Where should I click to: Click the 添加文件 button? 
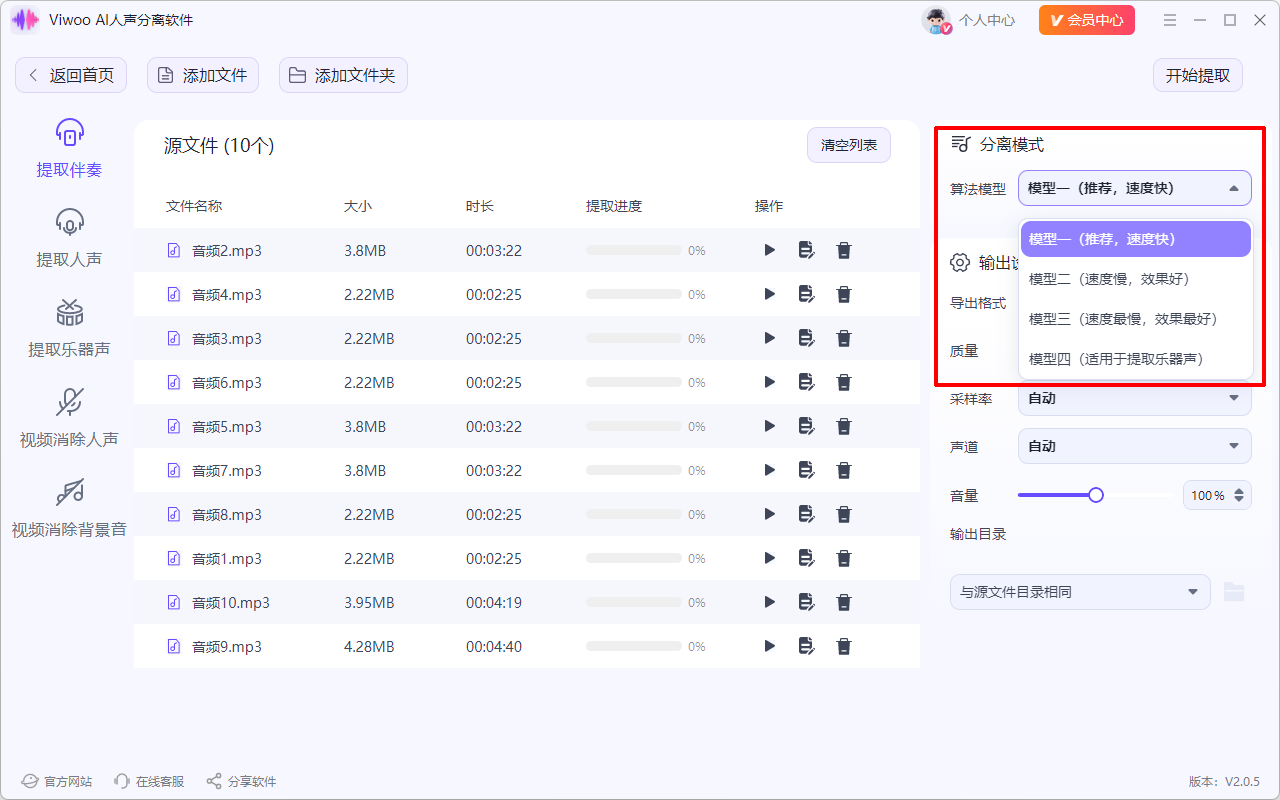click(203, 75)
